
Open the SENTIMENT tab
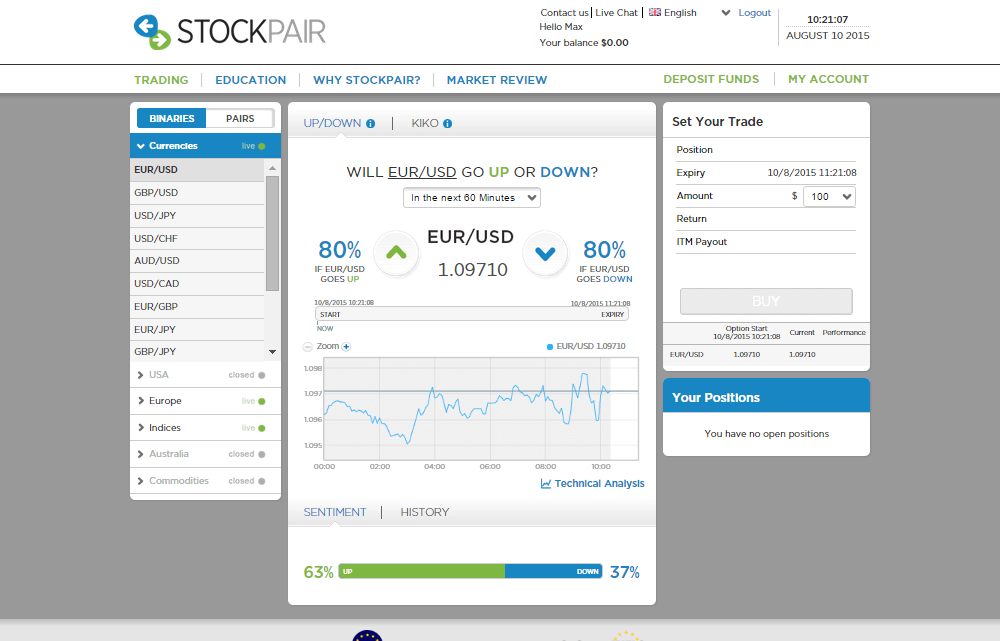pos(335,512)
